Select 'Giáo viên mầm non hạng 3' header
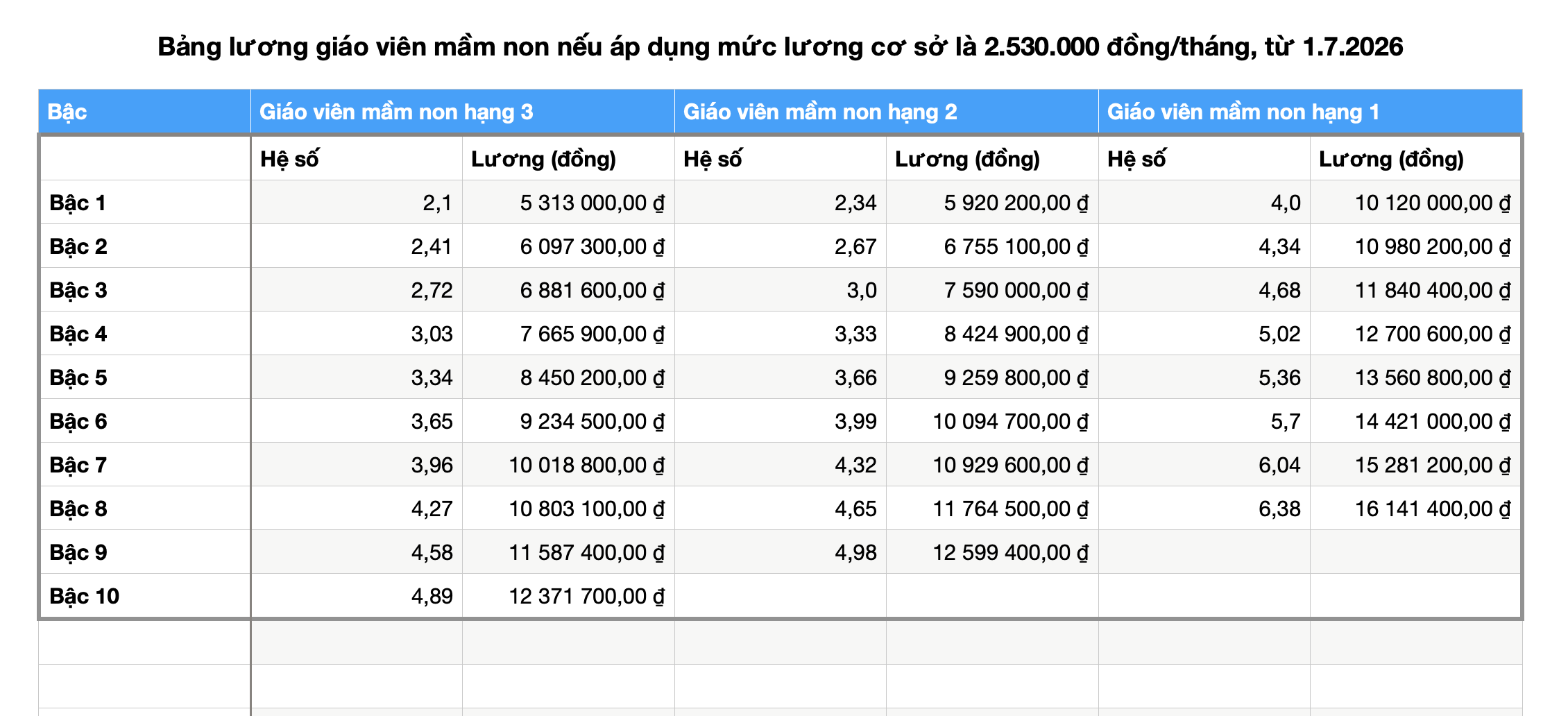 click(463, 112)
